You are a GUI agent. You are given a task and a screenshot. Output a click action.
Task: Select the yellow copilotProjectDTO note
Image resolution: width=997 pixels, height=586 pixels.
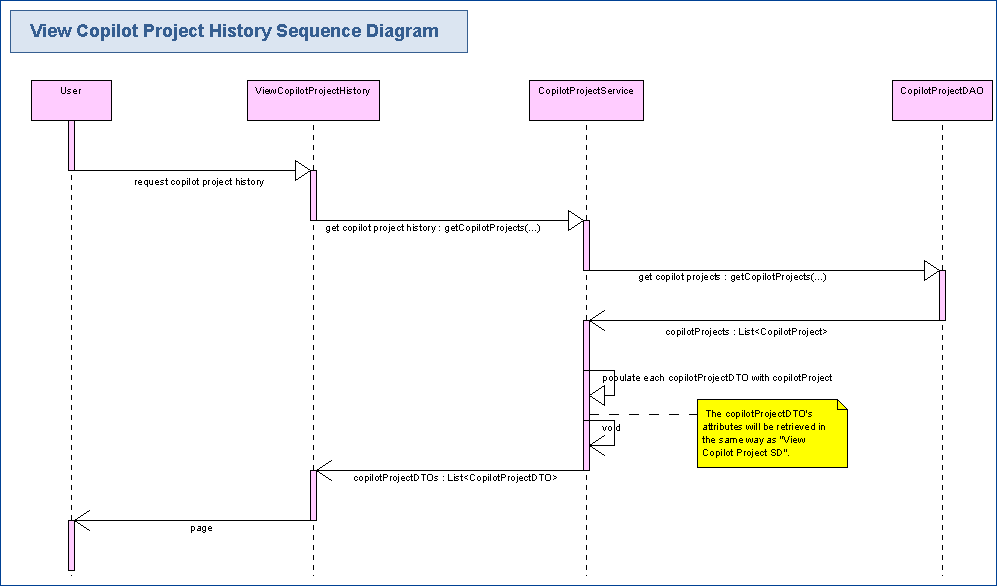pyautogui.click(x=771, y=433)
